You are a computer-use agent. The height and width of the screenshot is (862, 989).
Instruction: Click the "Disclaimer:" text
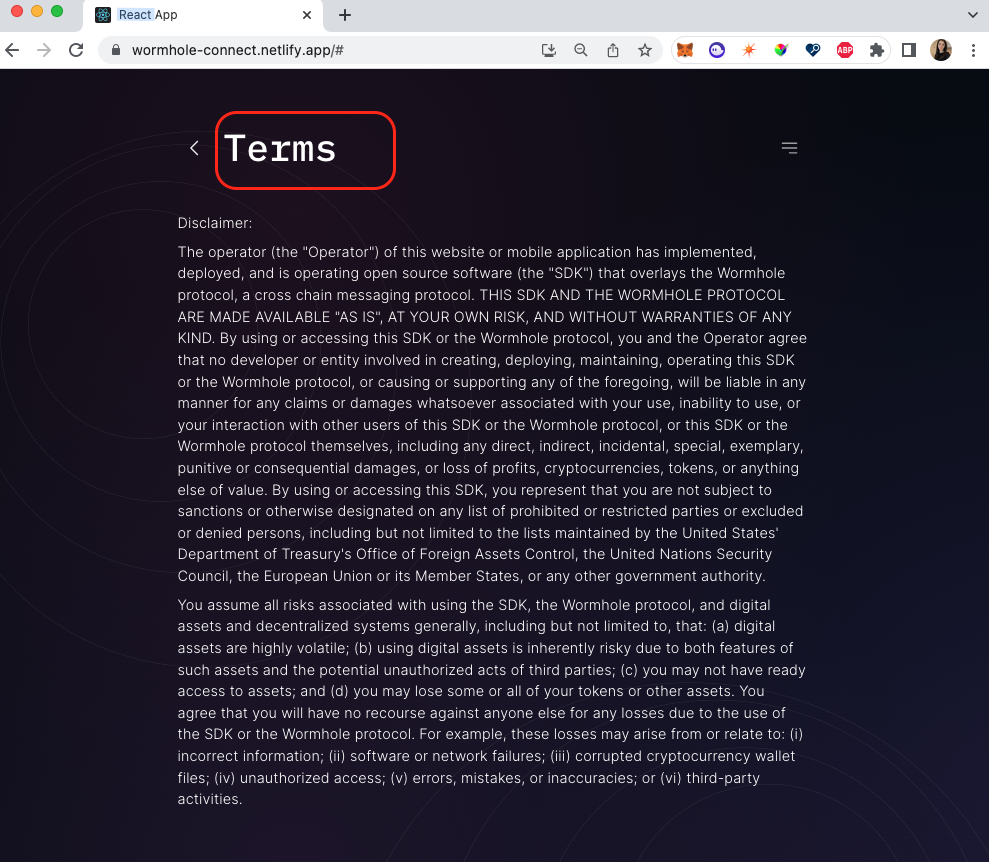214,223
